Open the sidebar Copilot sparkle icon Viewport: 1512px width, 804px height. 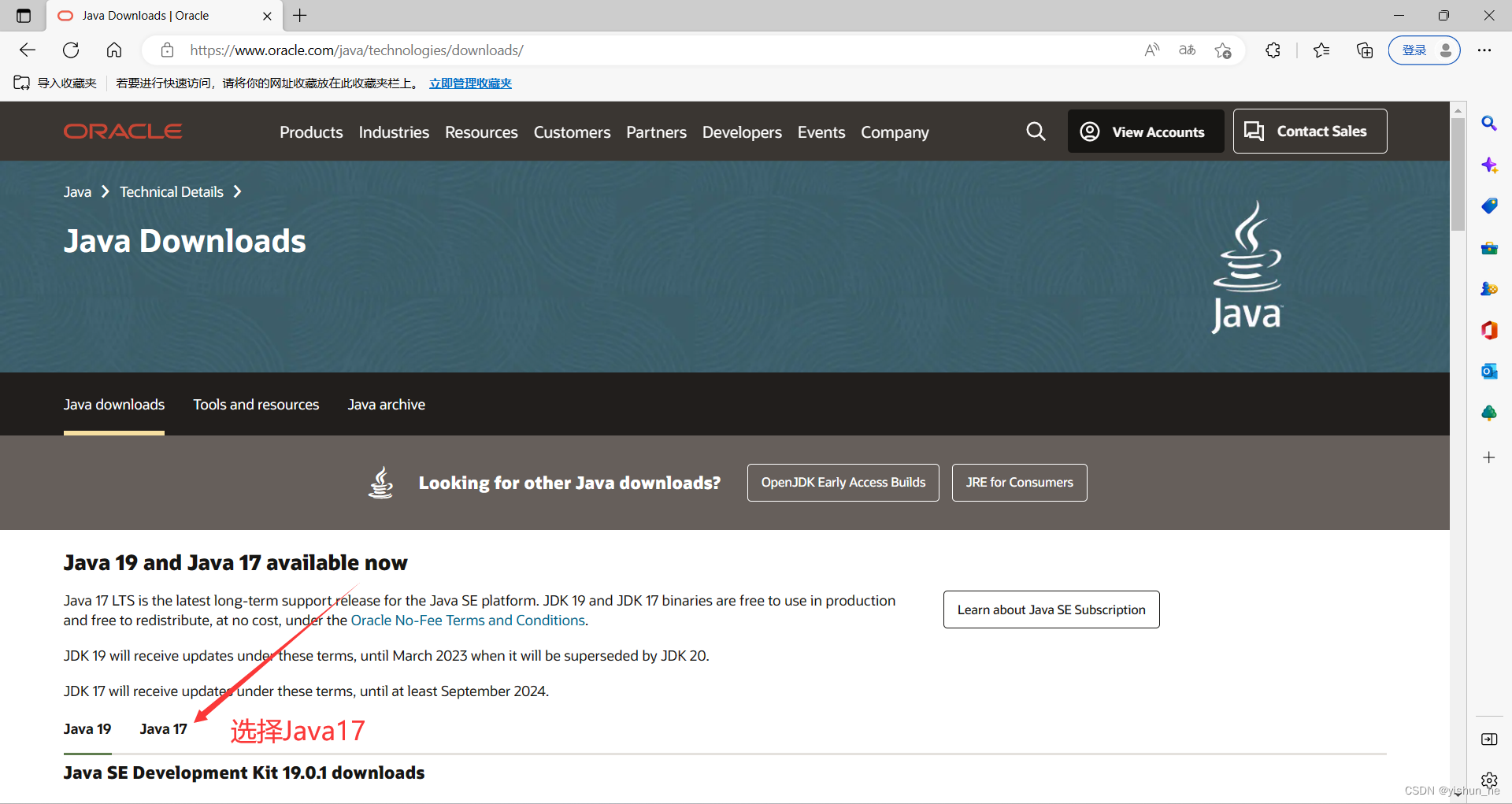1489,165
